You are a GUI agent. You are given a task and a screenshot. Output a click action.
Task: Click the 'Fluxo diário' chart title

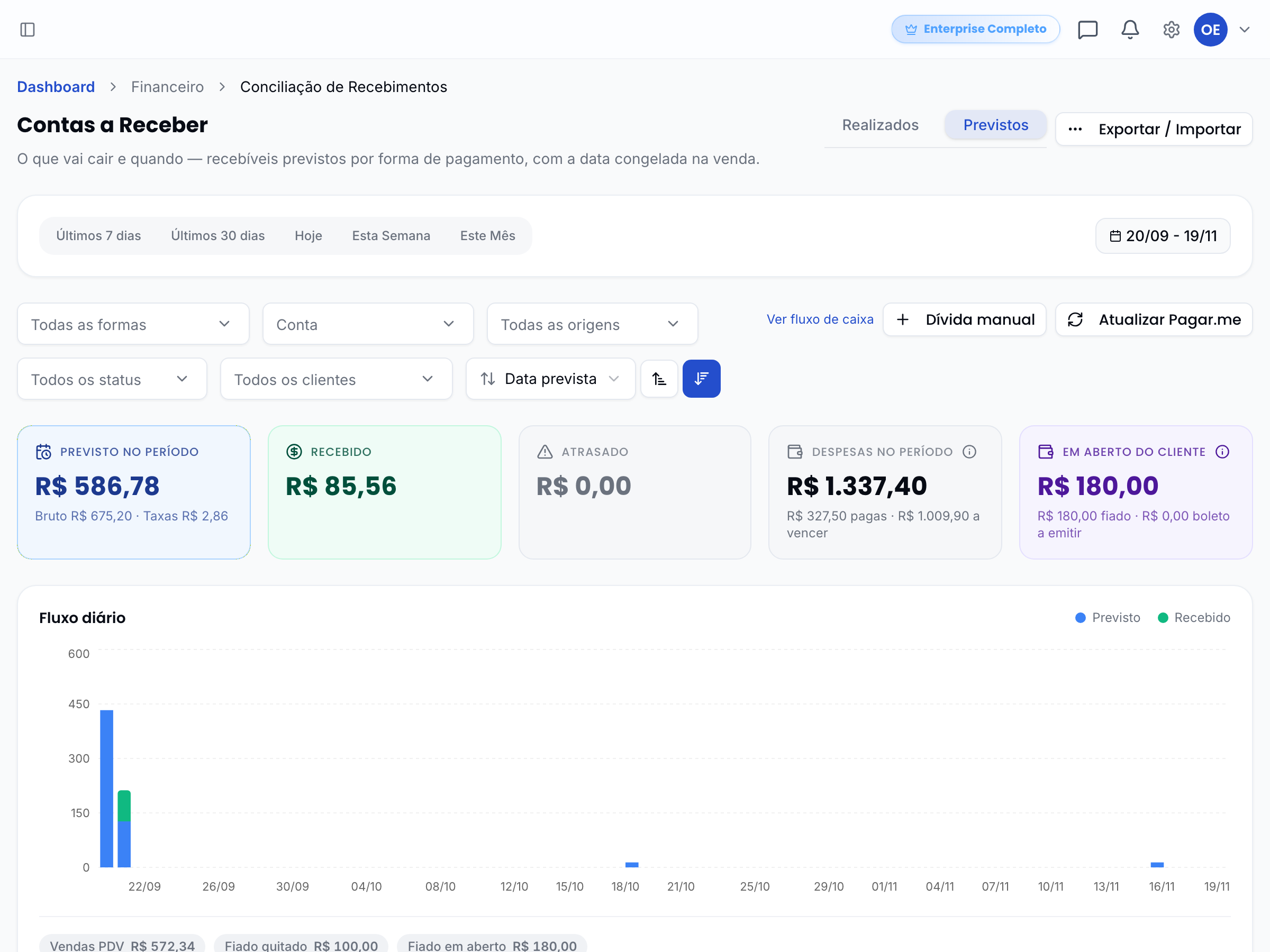[82, 617]
